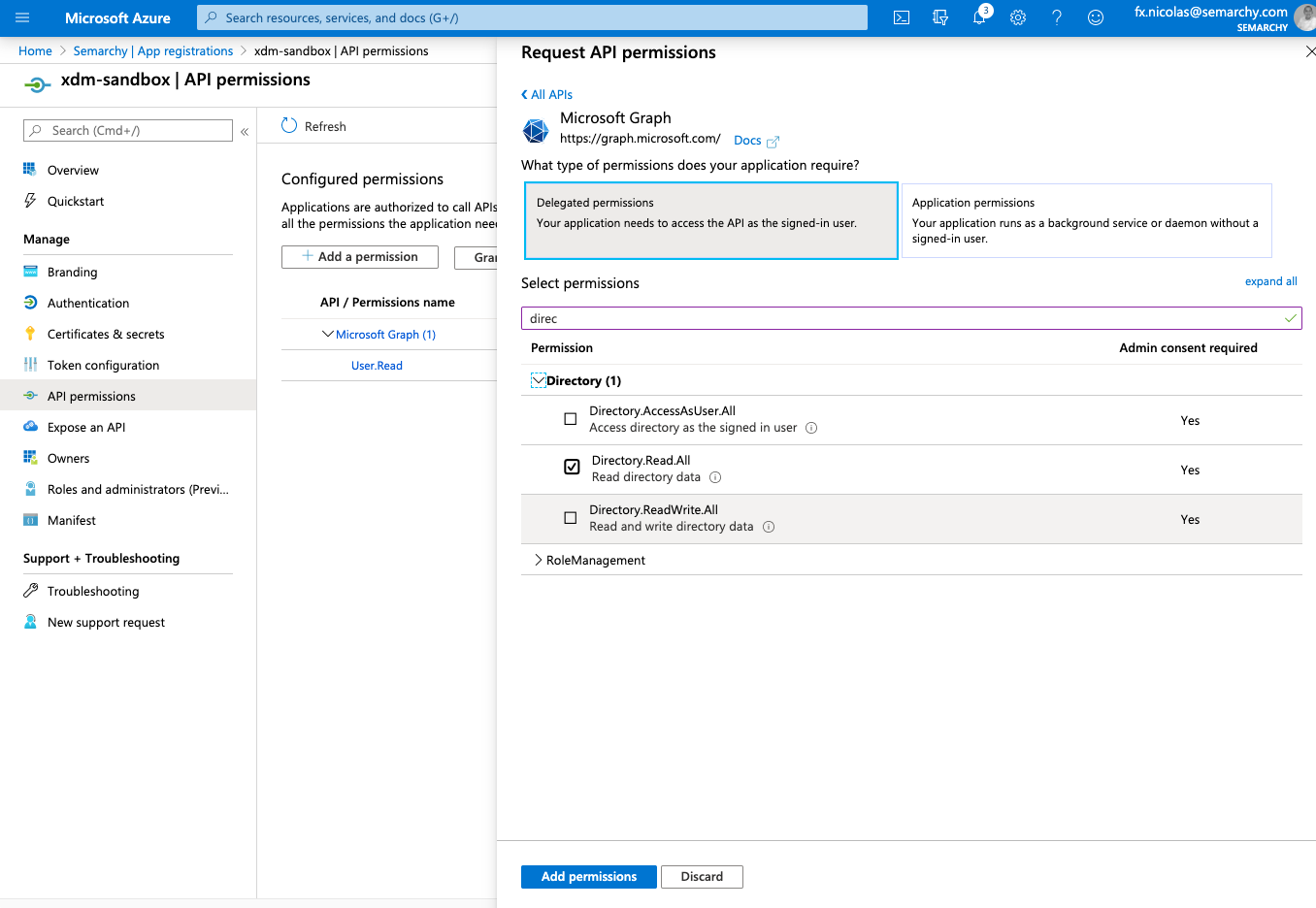
Task: Show info for Read directory data
Action: 715,477
